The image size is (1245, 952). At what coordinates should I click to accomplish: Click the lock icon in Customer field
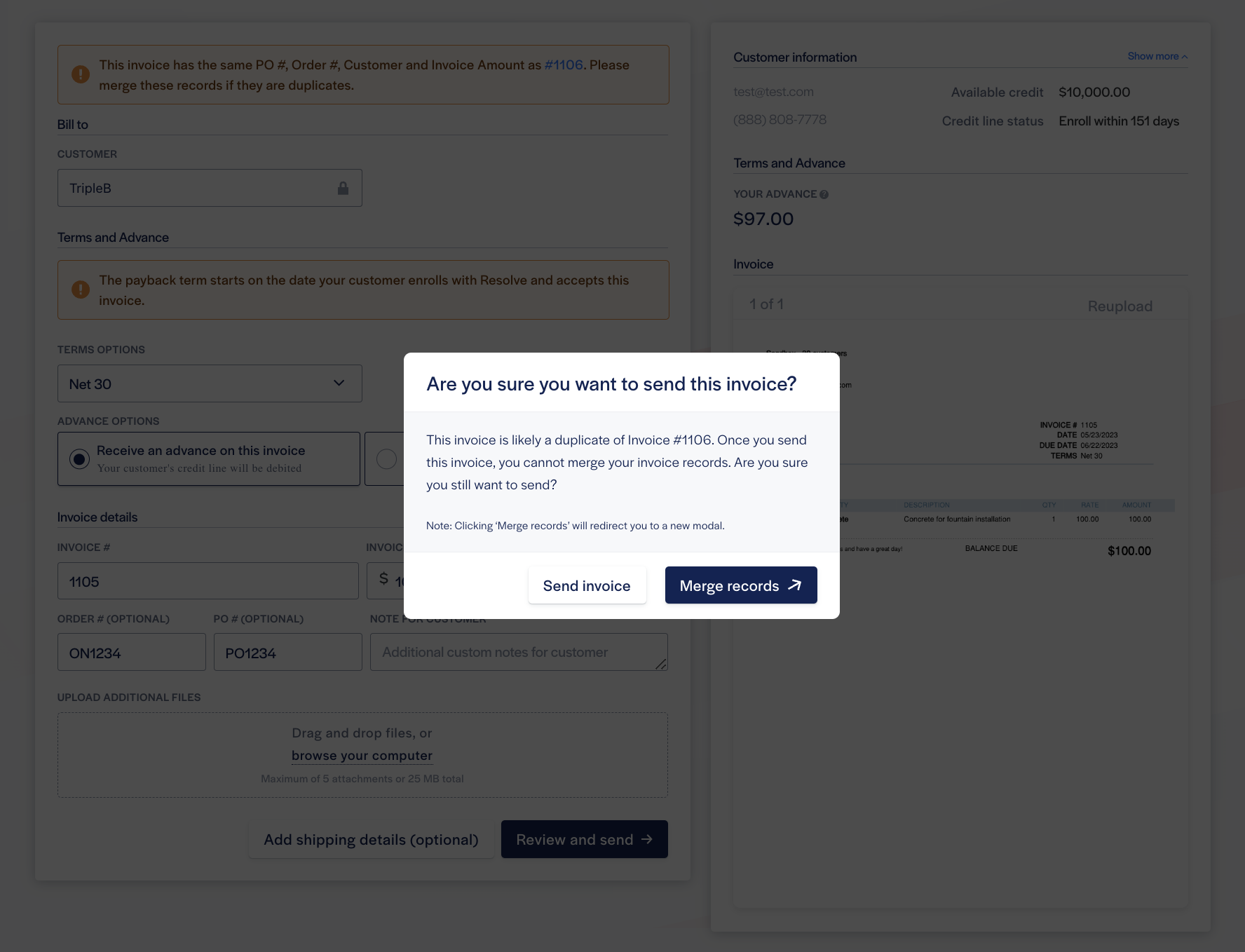(343, 188)
